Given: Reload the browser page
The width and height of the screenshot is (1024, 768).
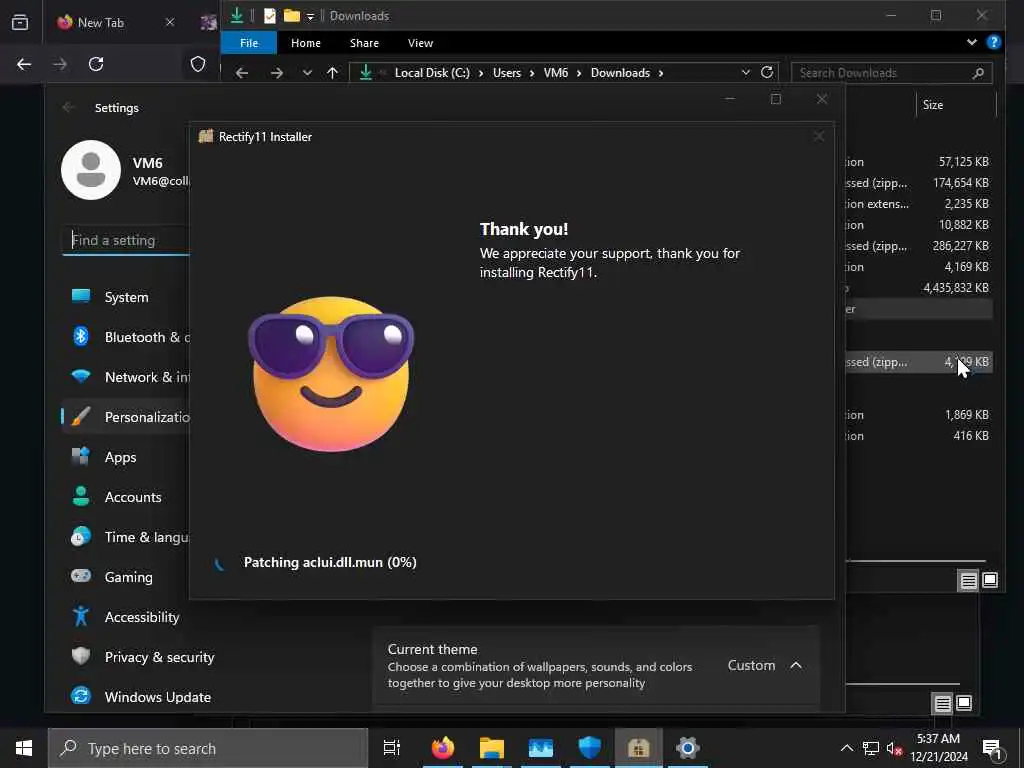Looking at the screenshot, I should pyautogui.click(x=96, y=64).
